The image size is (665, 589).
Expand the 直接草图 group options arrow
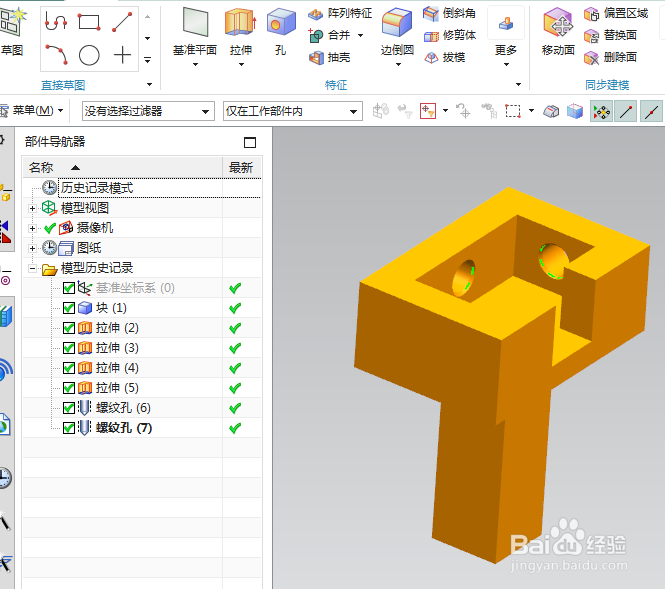click(x=149, y=85)
